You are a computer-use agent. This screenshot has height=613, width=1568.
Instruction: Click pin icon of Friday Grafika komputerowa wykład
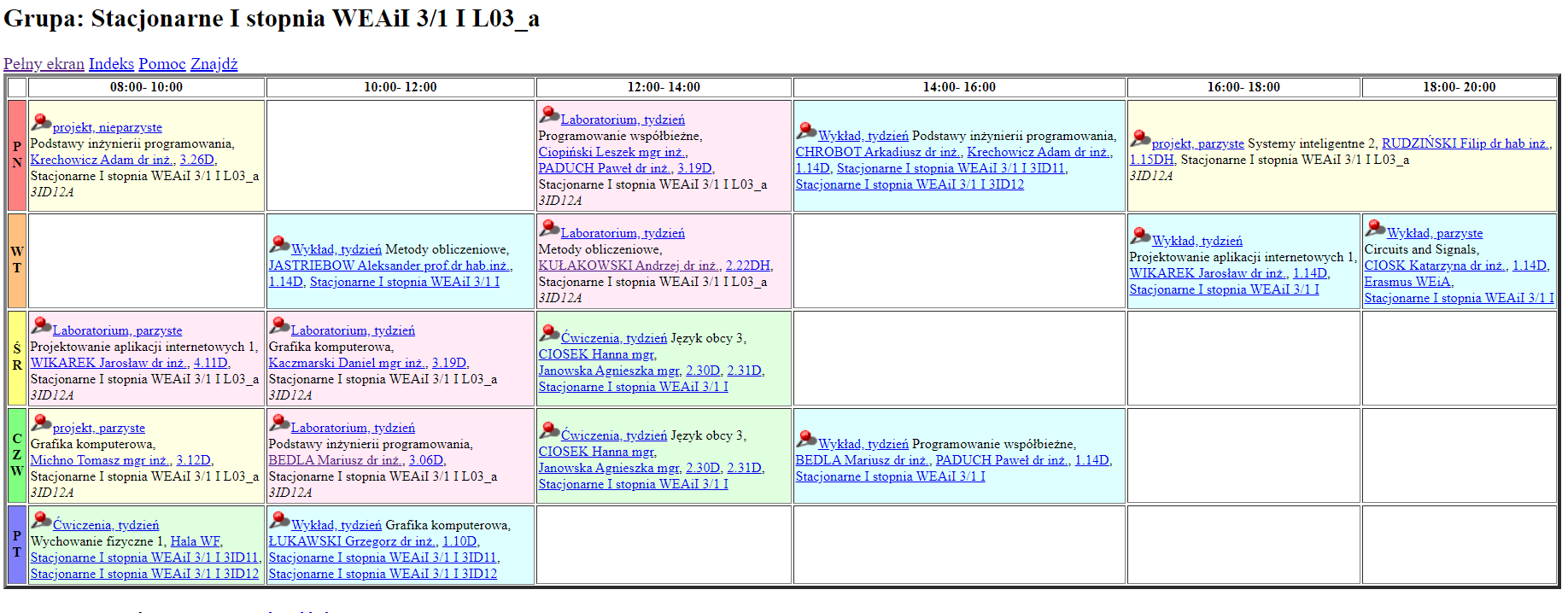pos(279,520)
